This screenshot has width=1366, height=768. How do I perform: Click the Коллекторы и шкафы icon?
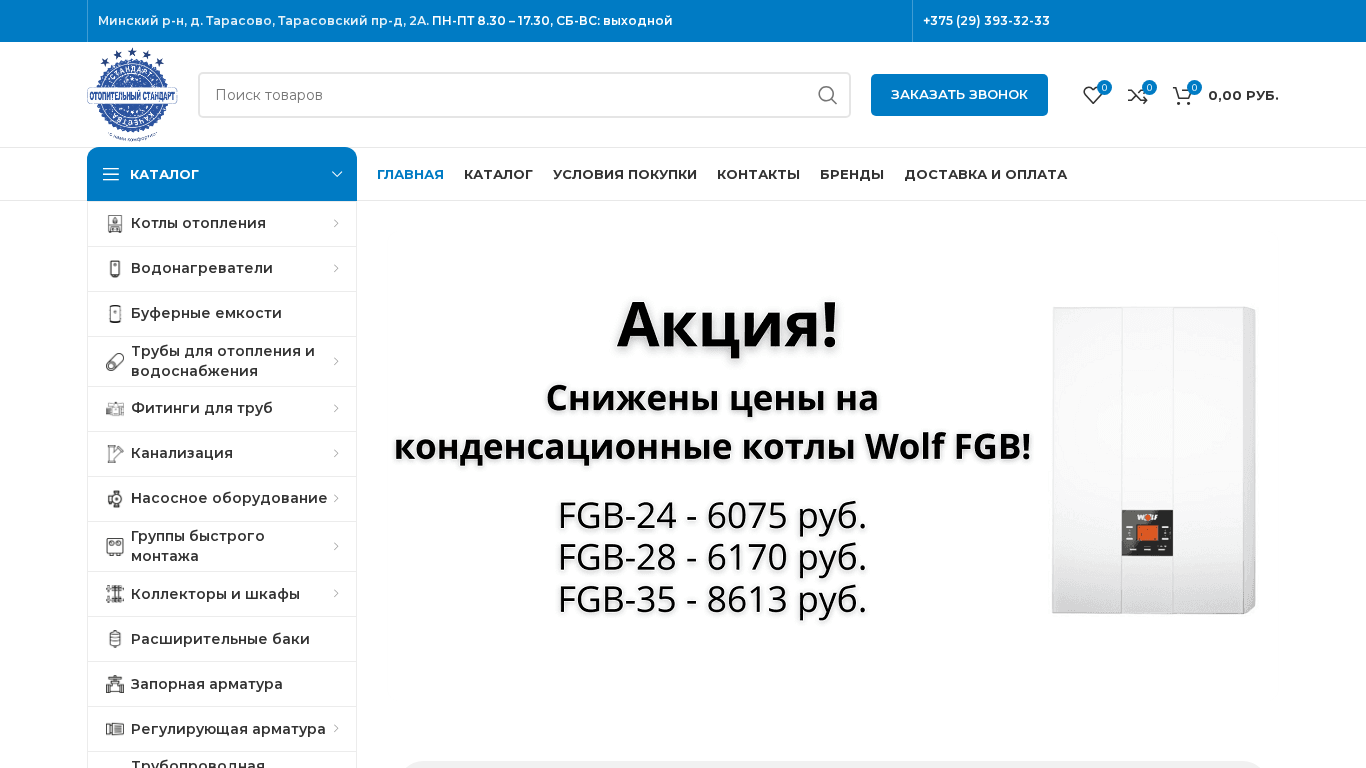click(115, 594)
